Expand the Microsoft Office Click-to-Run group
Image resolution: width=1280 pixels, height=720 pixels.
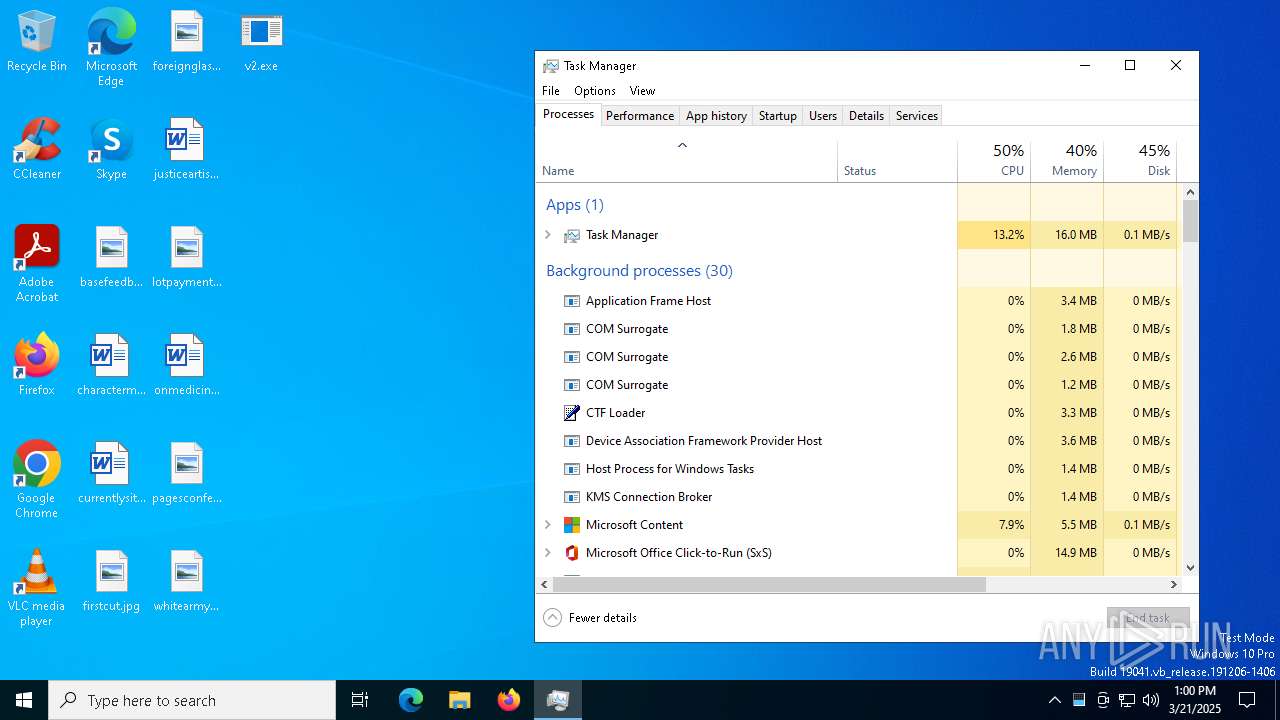tap(548, 553)
